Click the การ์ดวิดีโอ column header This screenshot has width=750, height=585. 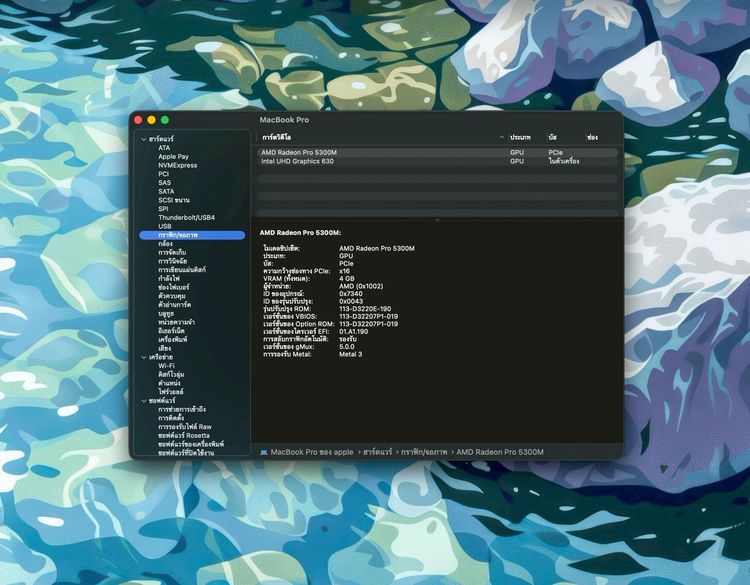[x=276, y=137]
